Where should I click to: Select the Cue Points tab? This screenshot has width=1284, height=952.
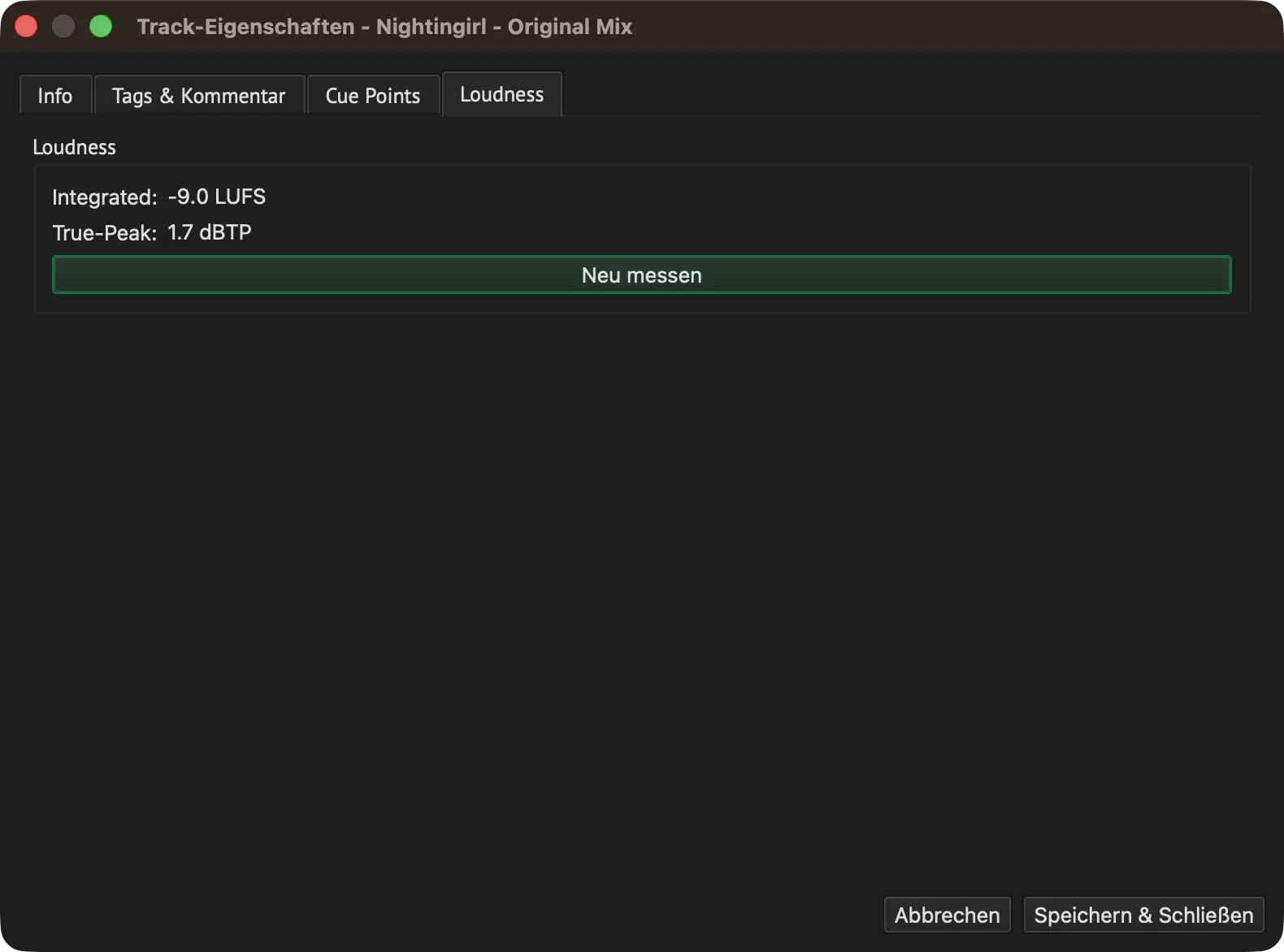(373, 95)
